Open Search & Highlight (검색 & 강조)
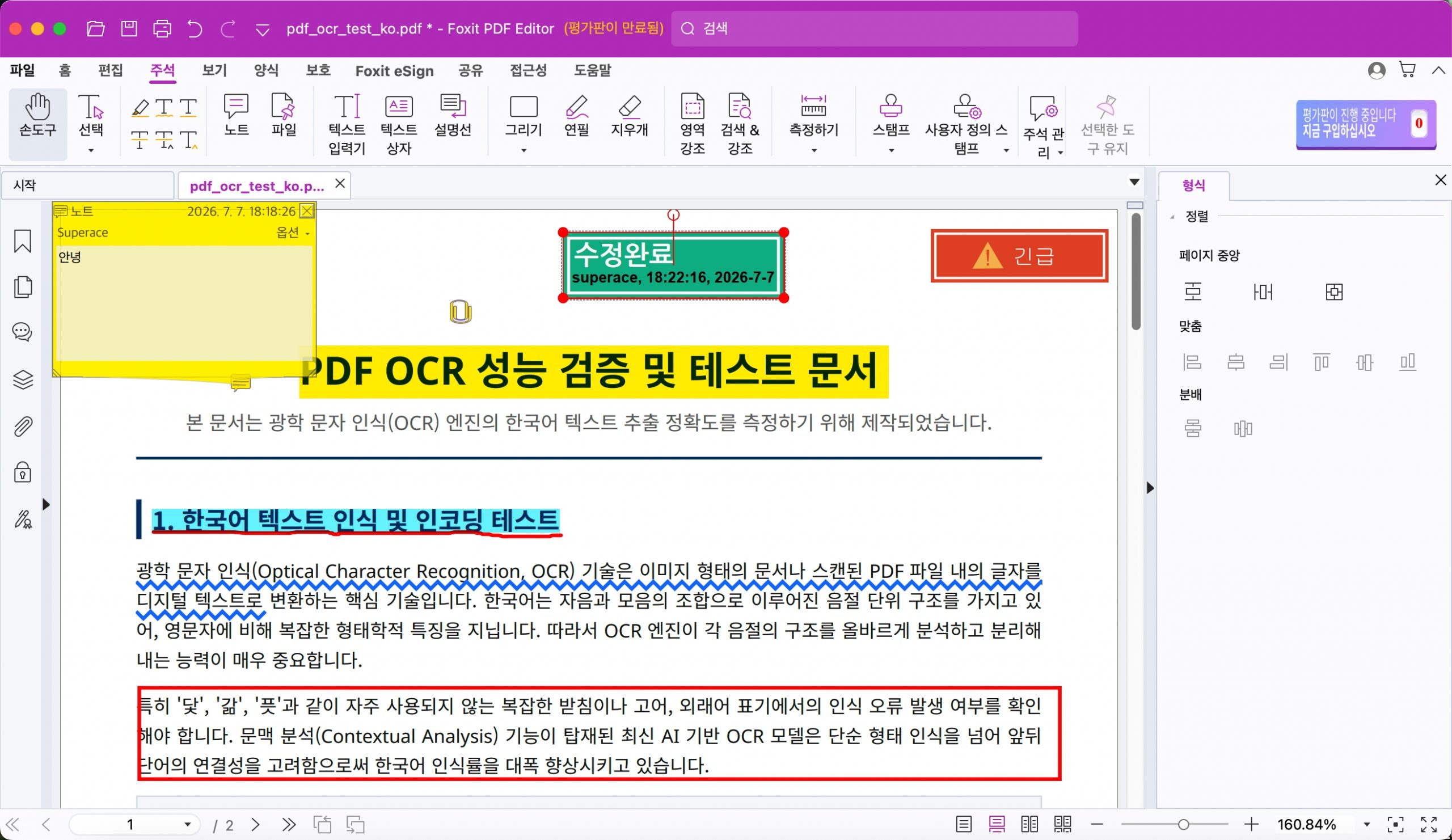 740,124
